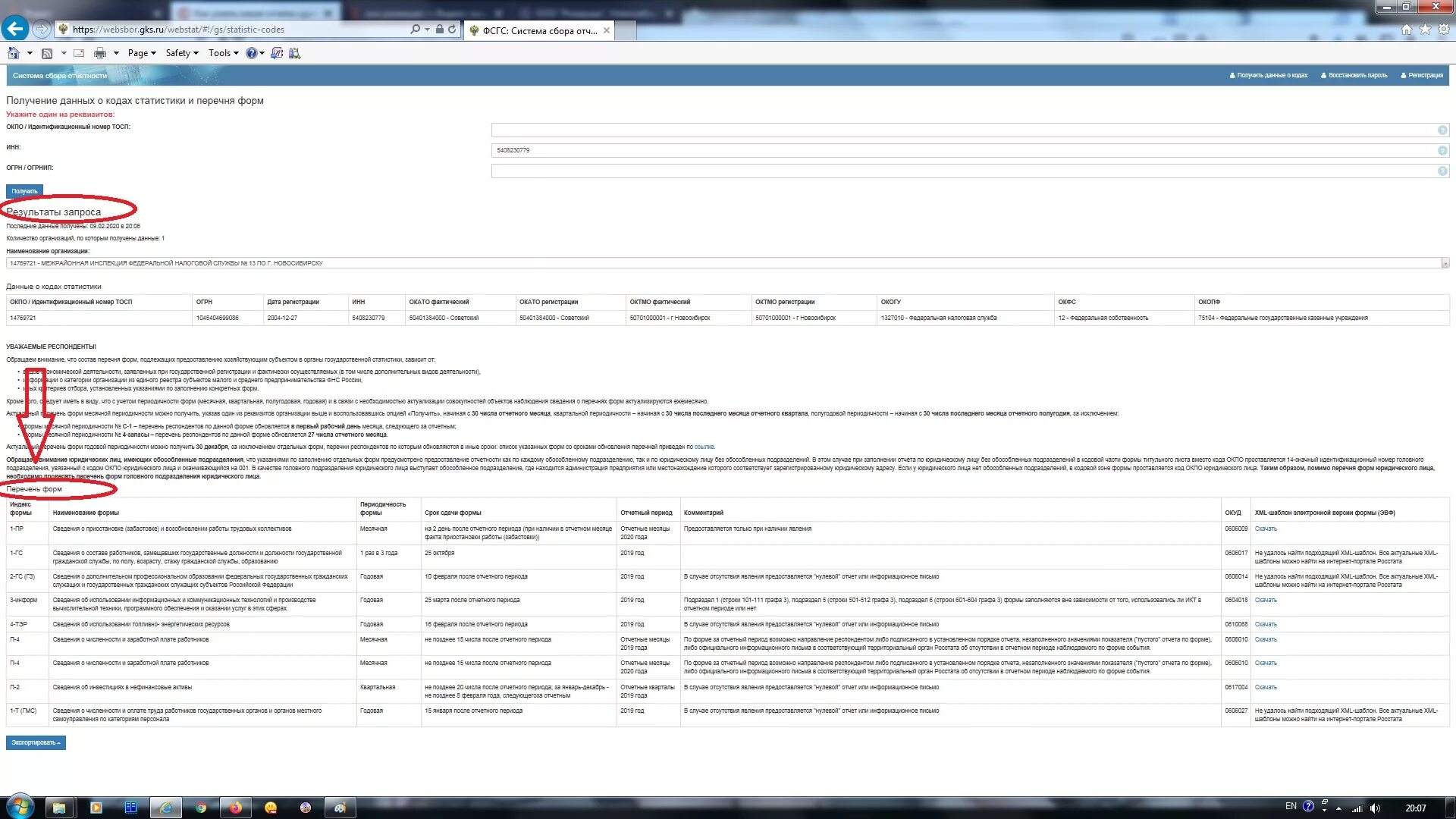Click the Print icon in command bar
The image size is (1456, 819).
point(99,53)
